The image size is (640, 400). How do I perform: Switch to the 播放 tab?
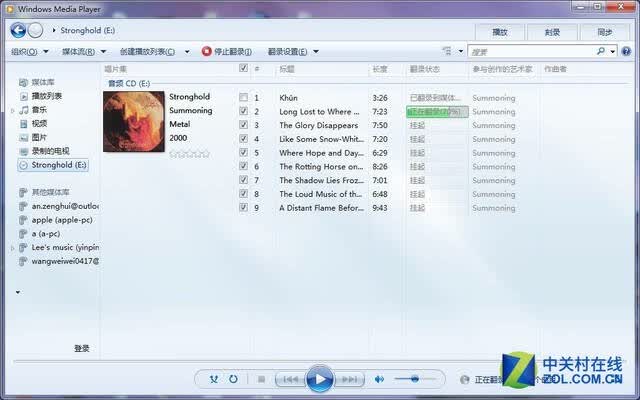coord(500,32)
